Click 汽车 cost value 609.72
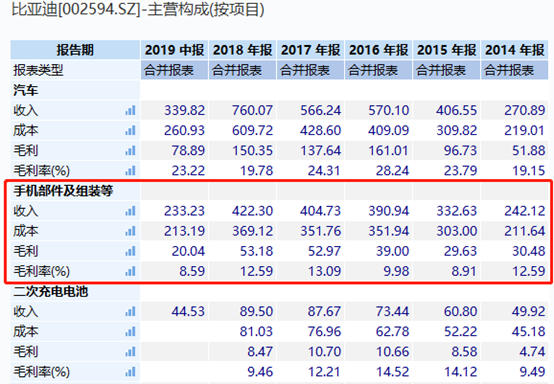 (x=252, y=131)
